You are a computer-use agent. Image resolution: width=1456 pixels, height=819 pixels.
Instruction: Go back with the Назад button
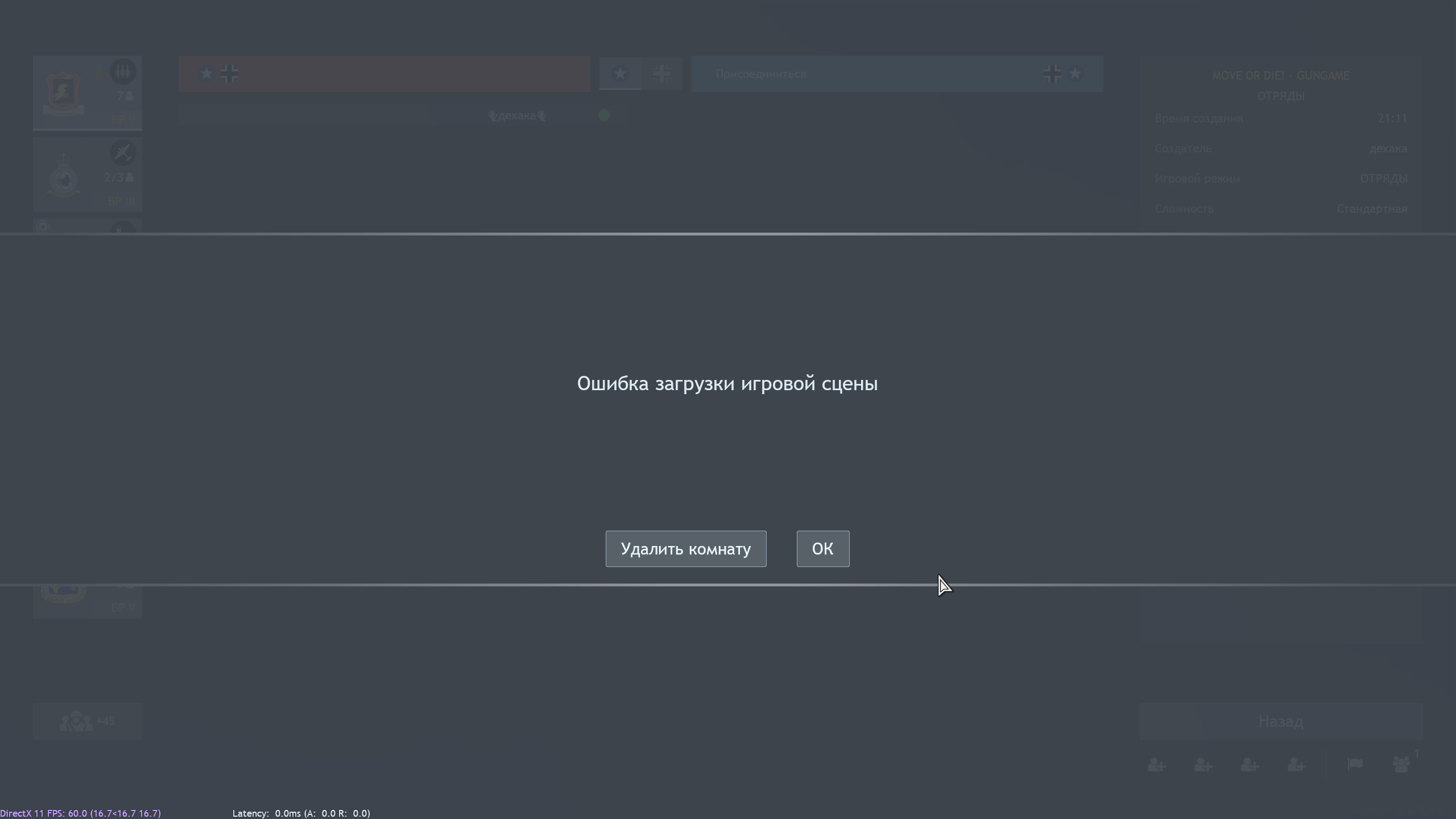coord(1281,721)
